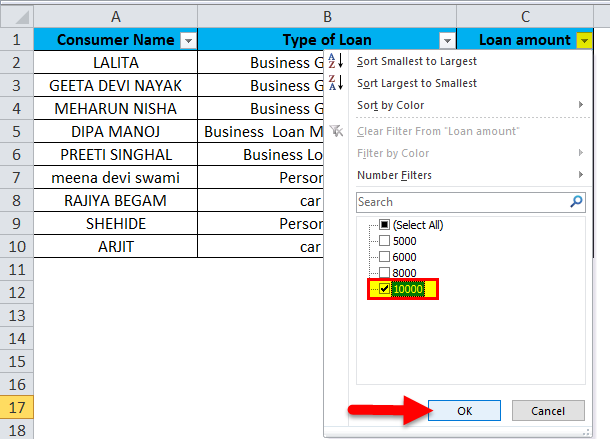
Task: Toggle the (Select All) checkbox
Action: click(384, 225)
